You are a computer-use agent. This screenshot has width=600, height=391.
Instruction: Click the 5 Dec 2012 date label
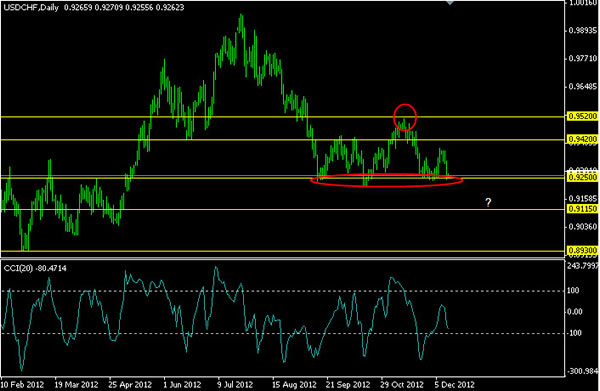coord(454,384)
